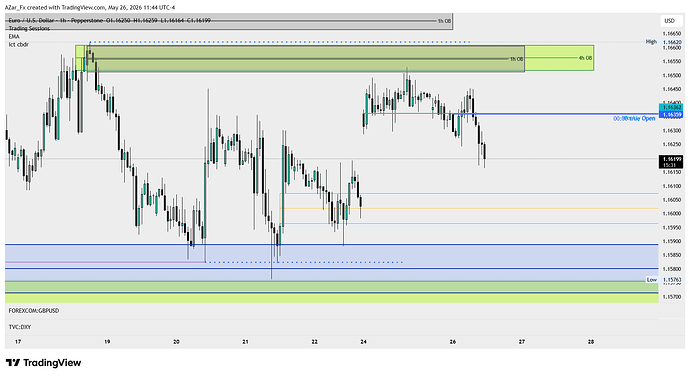Click the TradingView logo
This screenshot has width=690, height=376.
pos(44,363)
